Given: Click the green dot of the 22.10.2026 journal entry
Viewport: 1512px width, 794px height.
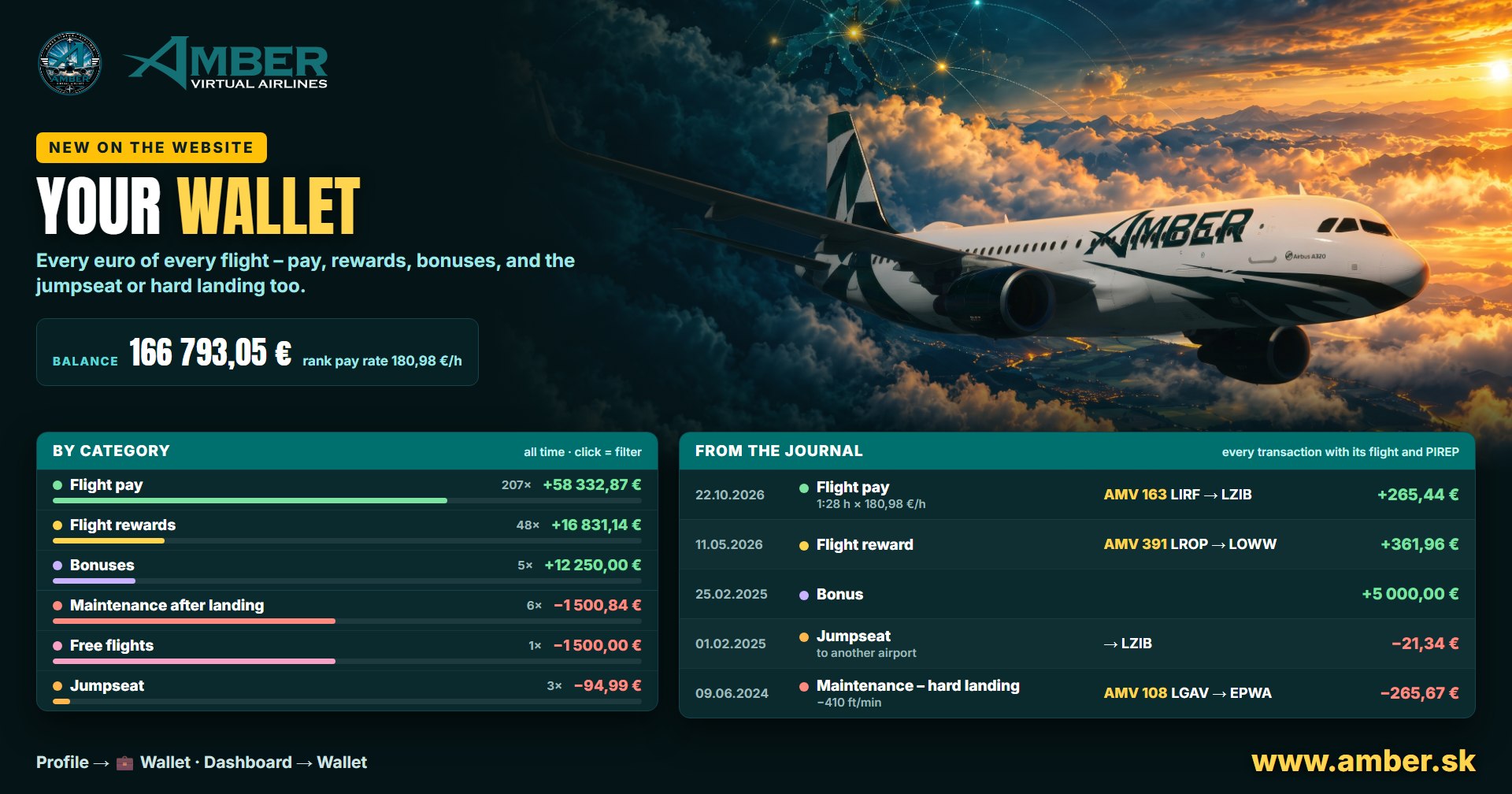Looking at the screenshot, I should click(804, 488).
